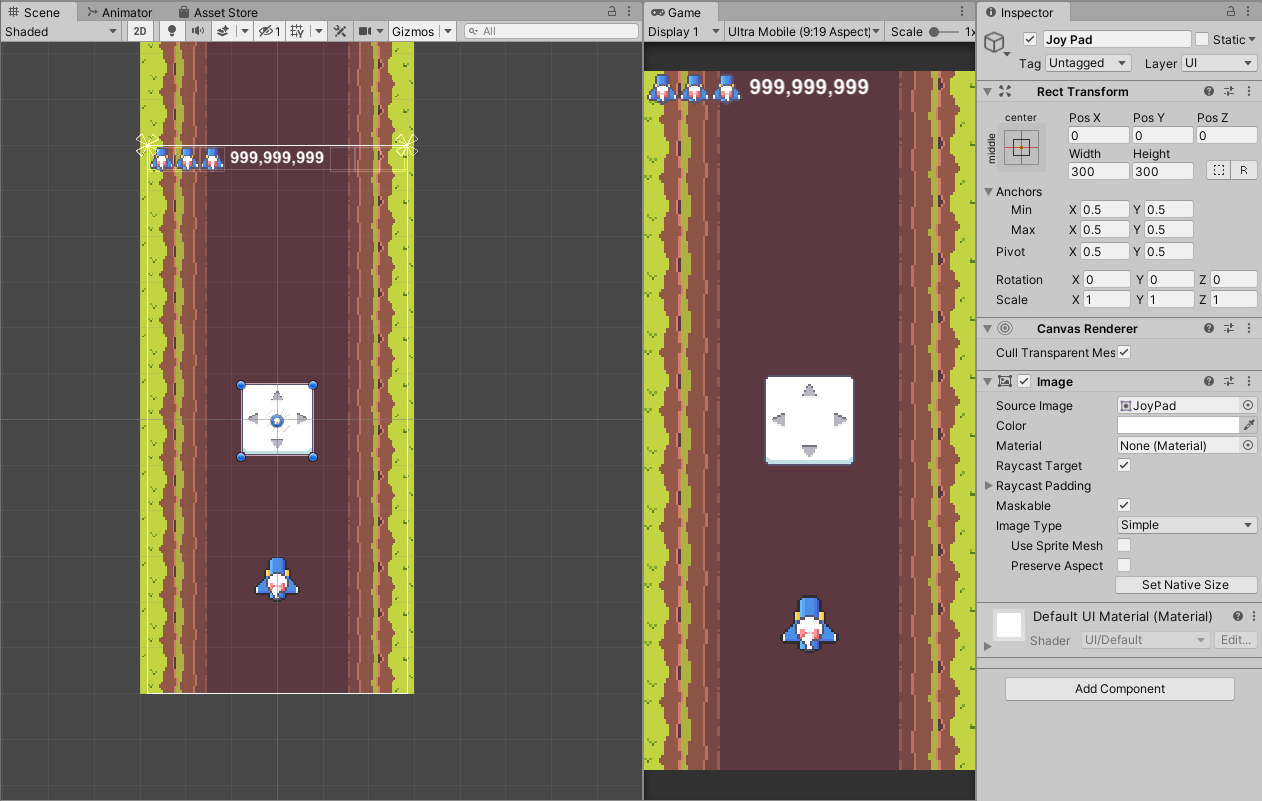The height and width of the screenshot is (801, 1262).
Task: Toggle Raycast Target checkbox
Action: click(x=1124, y=465)
